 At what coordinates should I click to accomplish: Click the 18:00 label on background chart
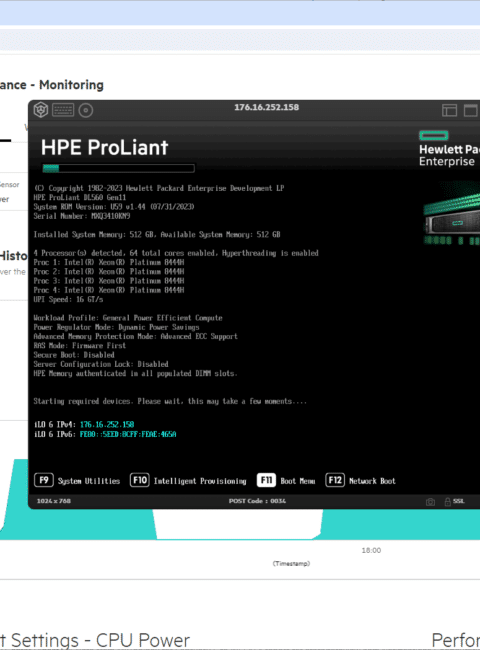coord(371,551)
